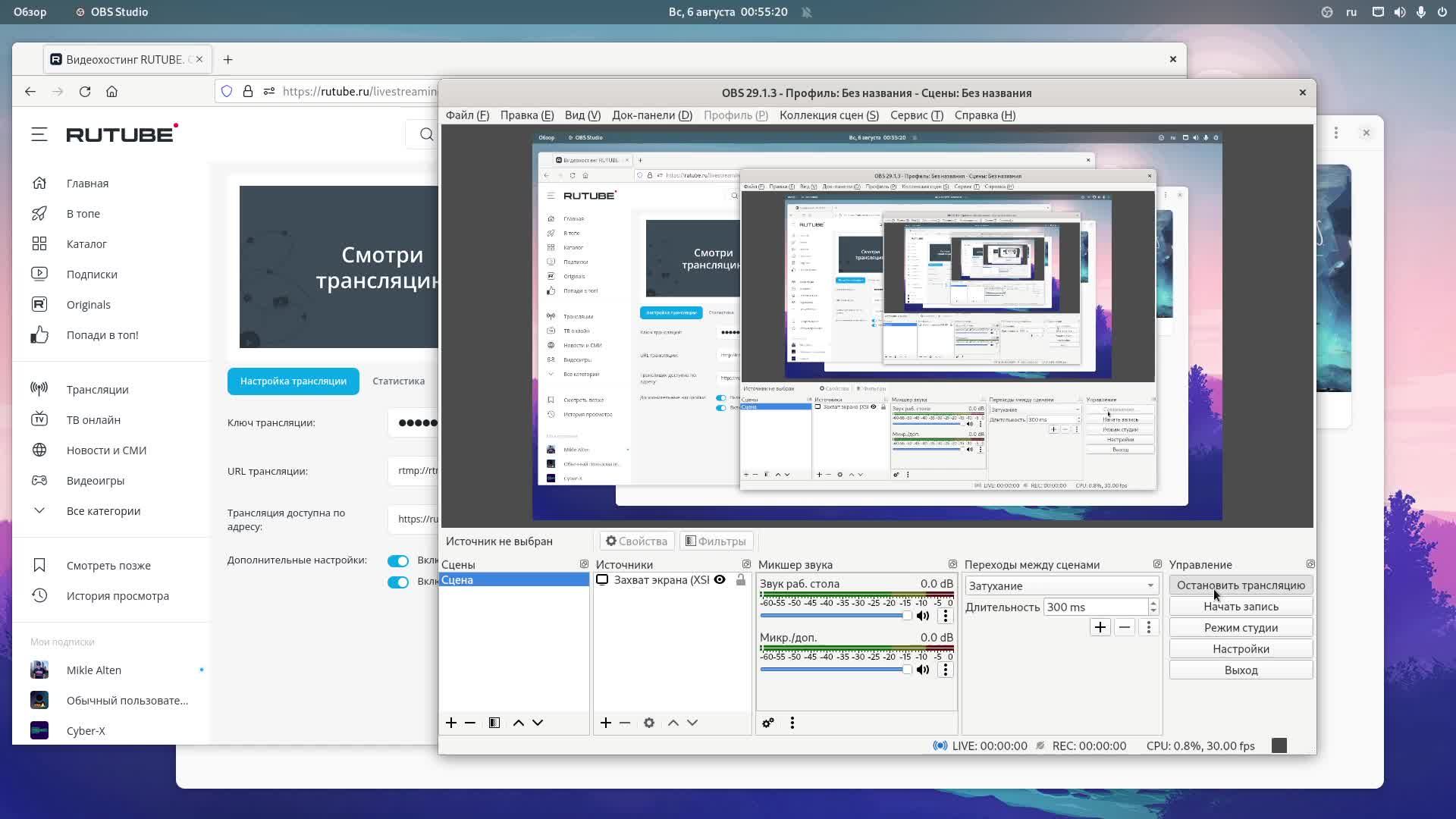Viewport: 1456px width, 819px height.
Task: Open Затухание transition dropdown
Action: tap(1062, 585)
